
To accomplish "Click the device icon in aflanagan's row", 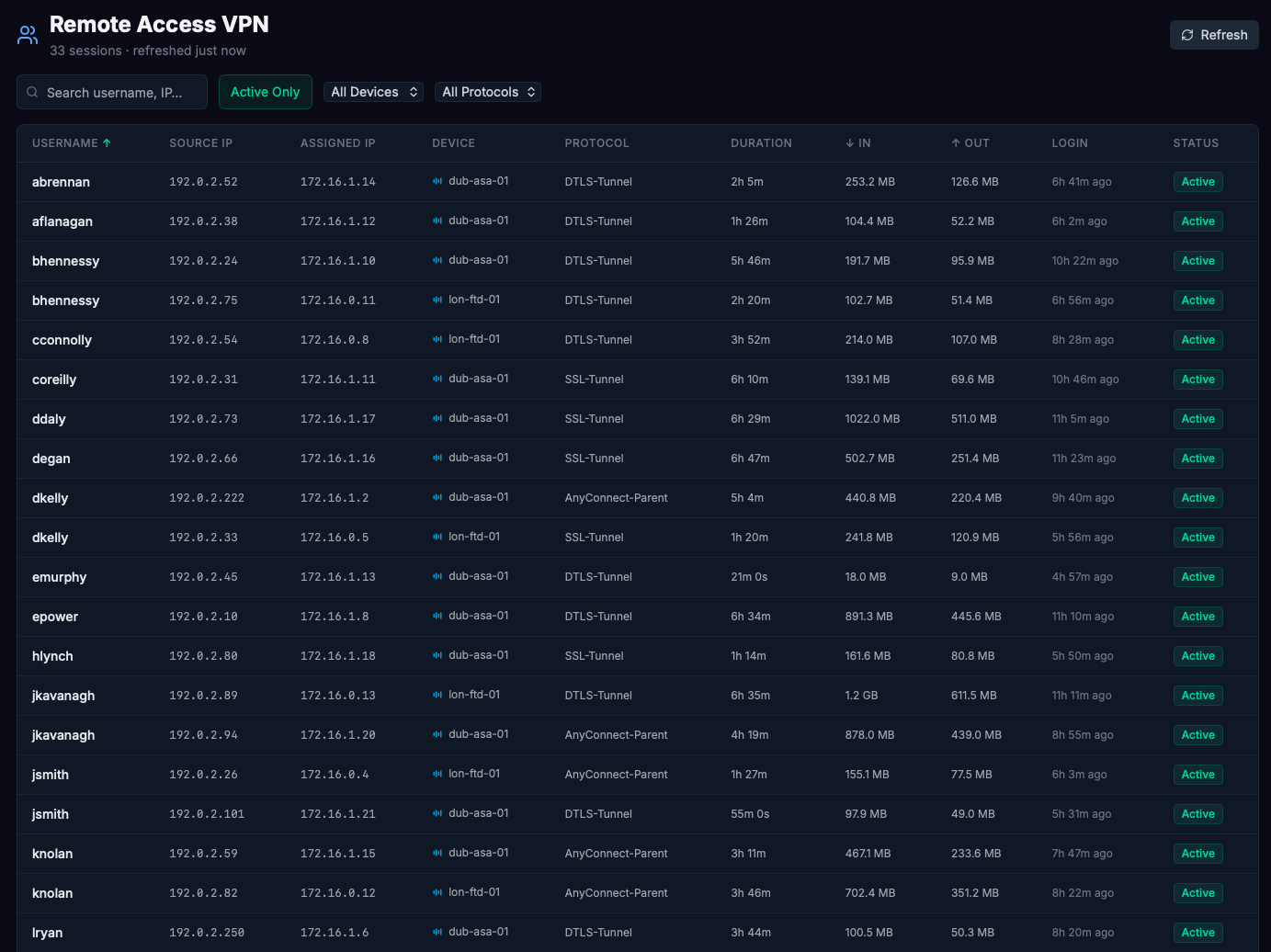I will coord(437,221).
